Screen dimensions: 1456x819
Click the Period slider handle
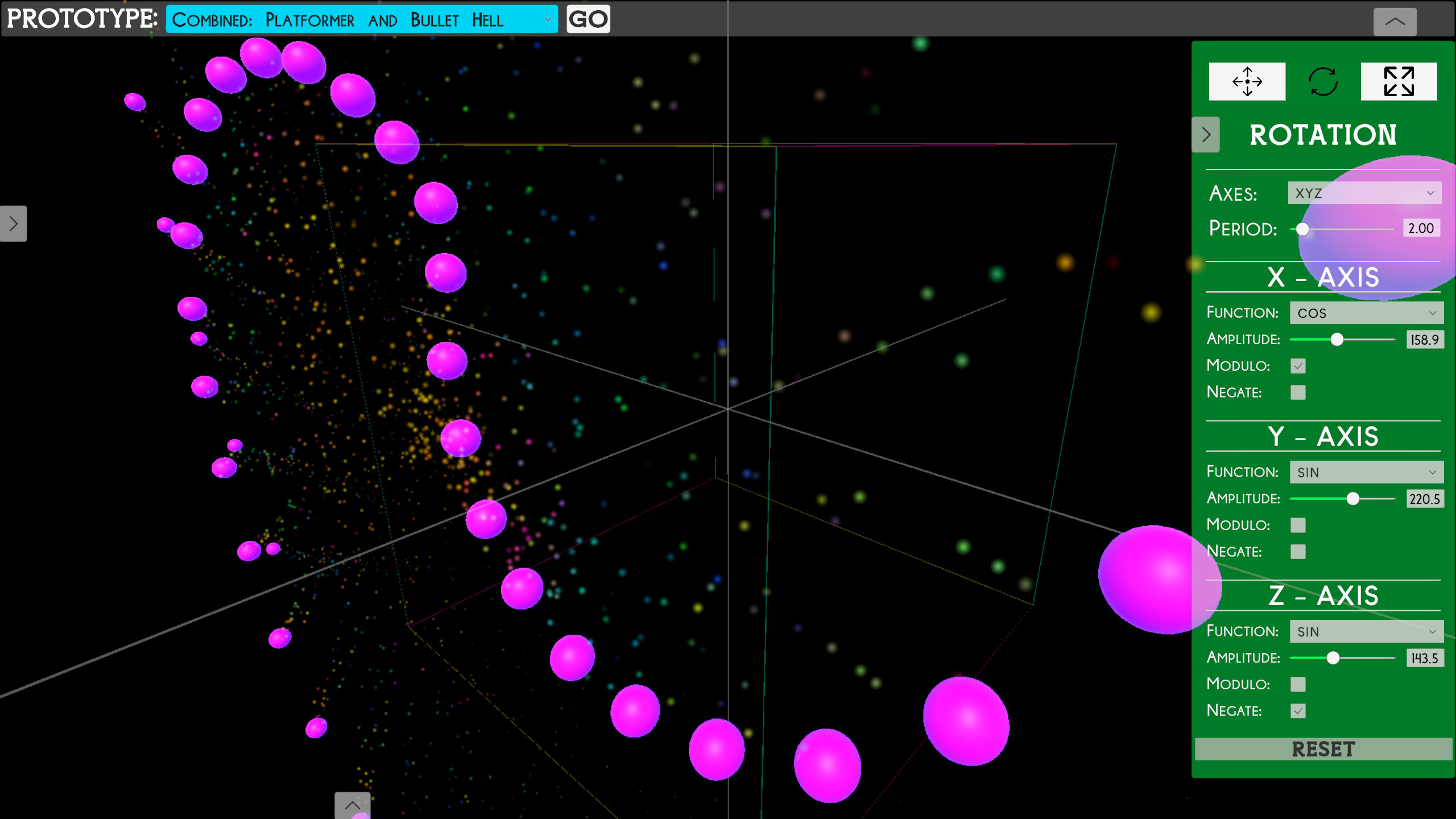(x=1302, y=229)
